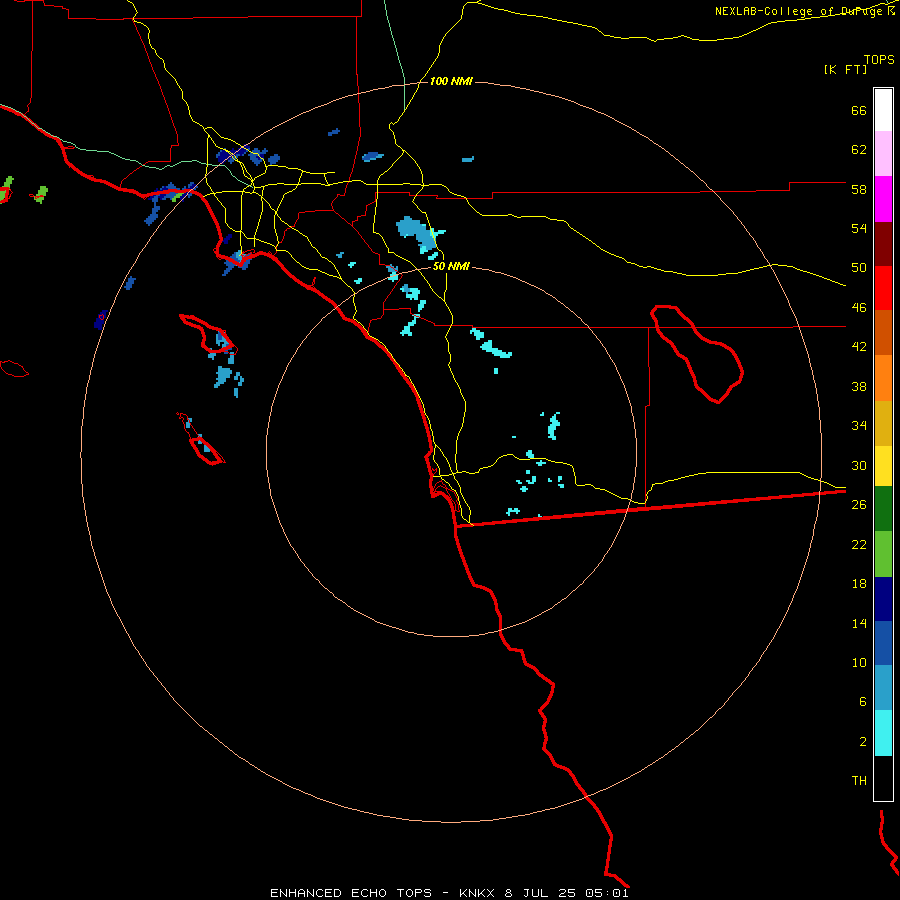The width and height of the screenshot is (900, 900).
Task: Click the bright orange legend swatch
Action: pos(883,378)
